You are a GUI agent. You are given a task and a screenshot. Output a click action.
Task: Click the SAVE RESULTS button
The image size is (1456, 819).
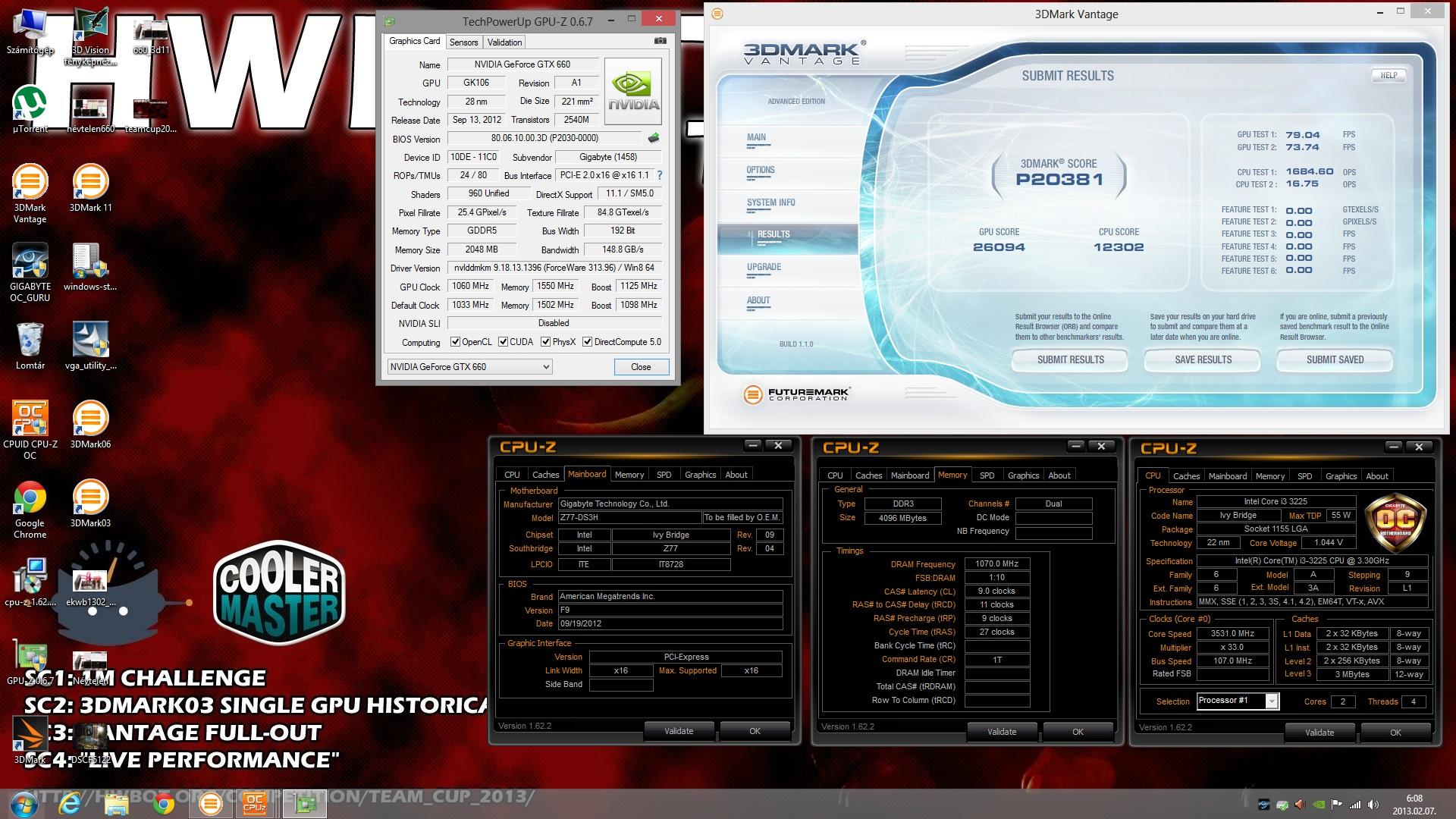click(1203, 359)
